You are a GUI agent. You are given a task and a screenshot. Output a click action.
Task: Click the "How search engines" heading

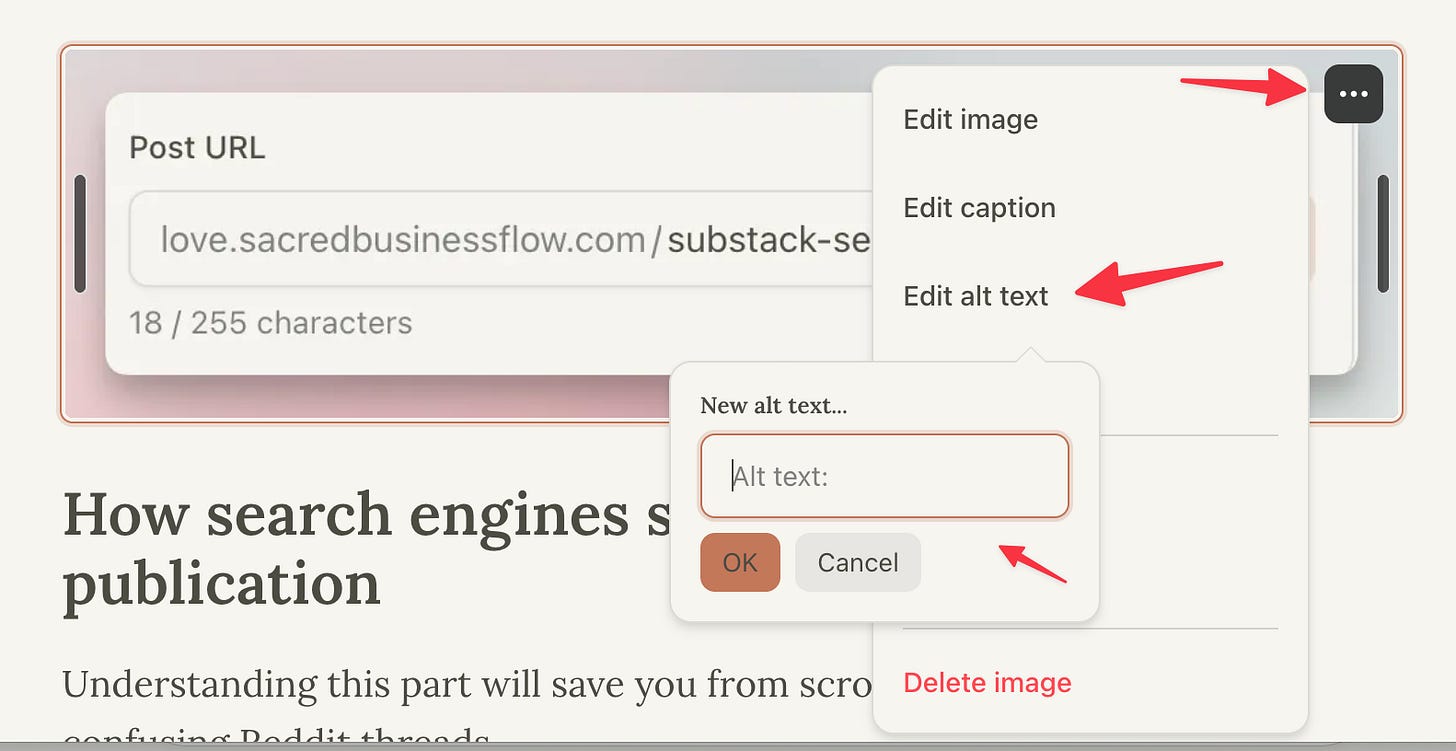point(366,548)
